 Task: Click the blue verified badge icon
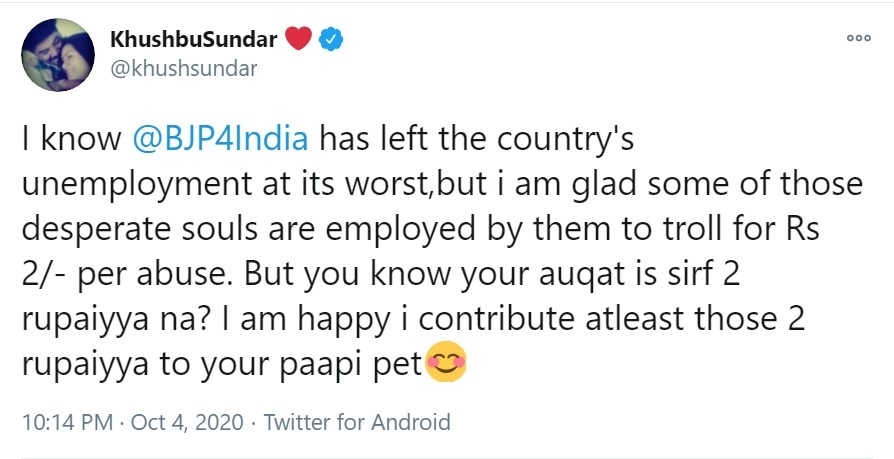coord(332,40)
